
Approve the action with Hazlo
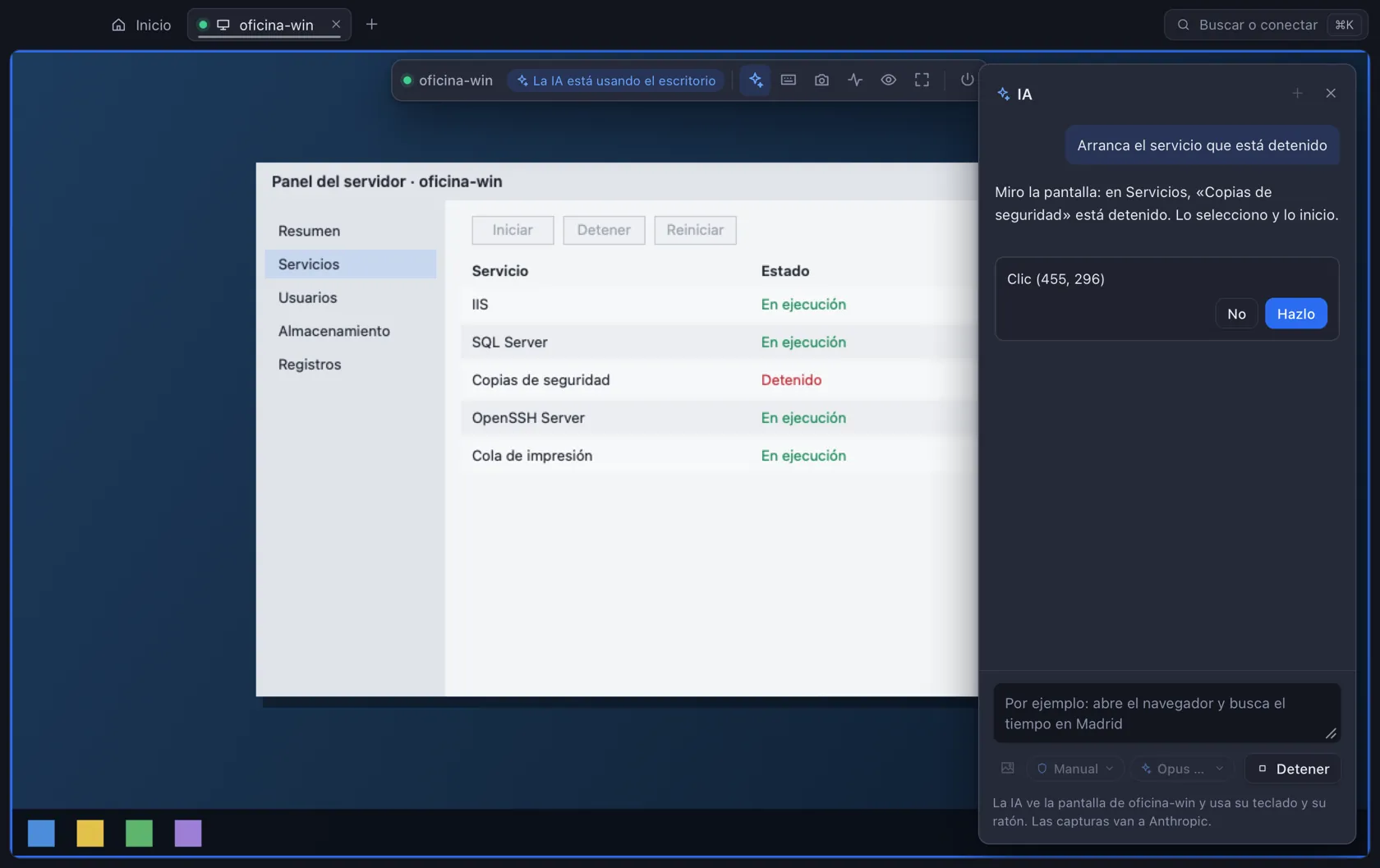pyautogui.click(x=1295, y=314)
